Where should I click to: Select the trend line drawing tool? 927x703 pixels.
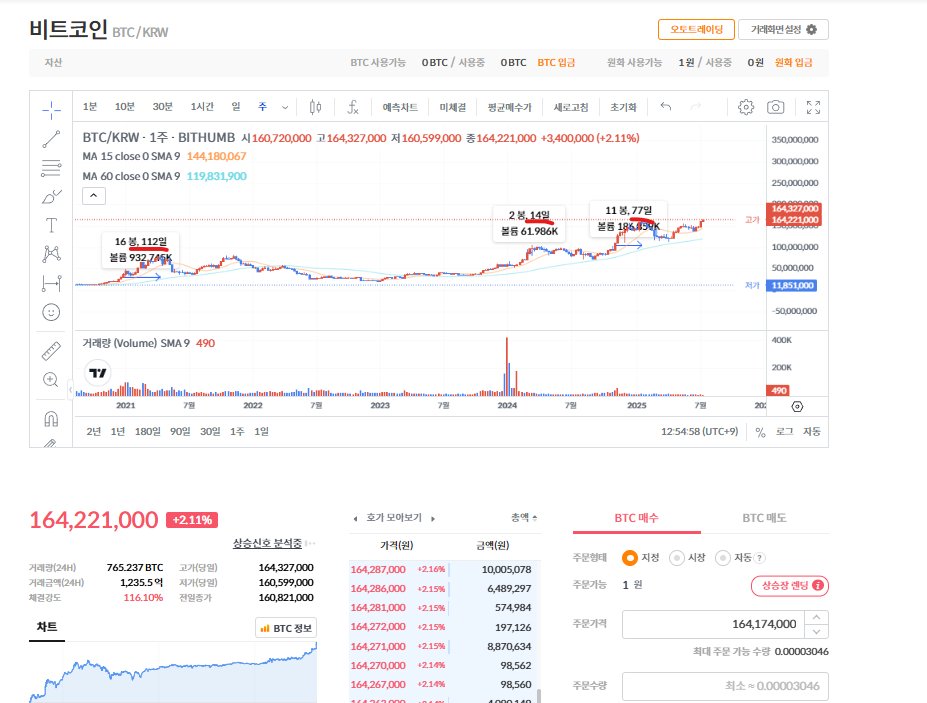(51, 139)
